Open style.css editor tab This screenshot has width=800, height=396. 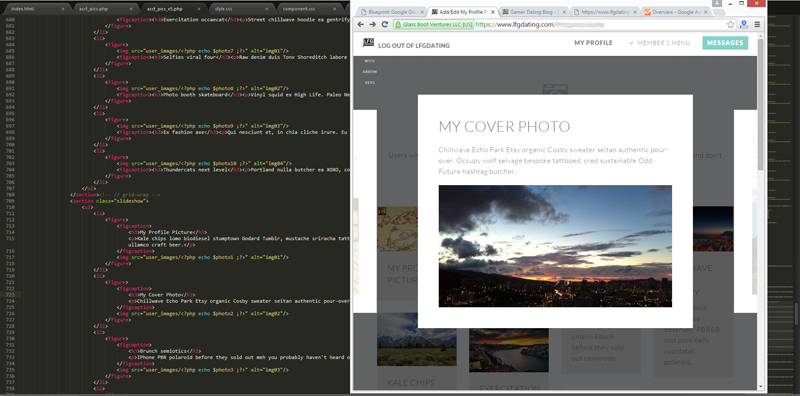[241, 9]
